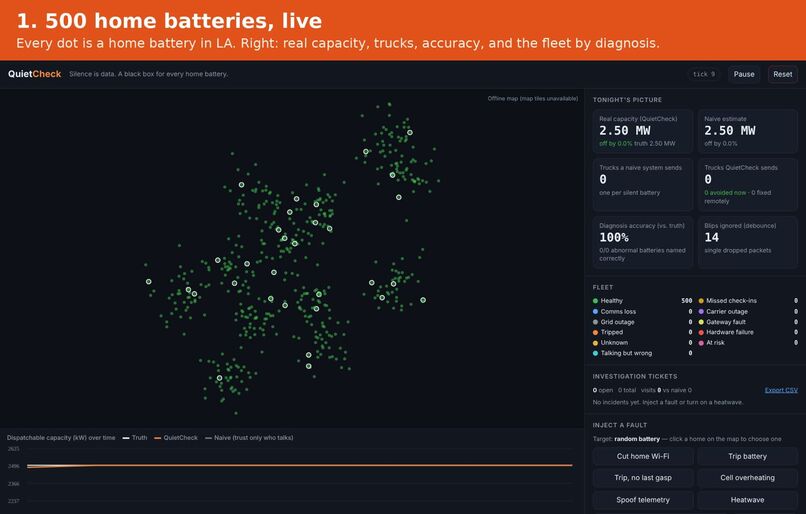This screenshot has height=514, width=806.
Task: Reset the simulation
Action: (x=782, y=74)
